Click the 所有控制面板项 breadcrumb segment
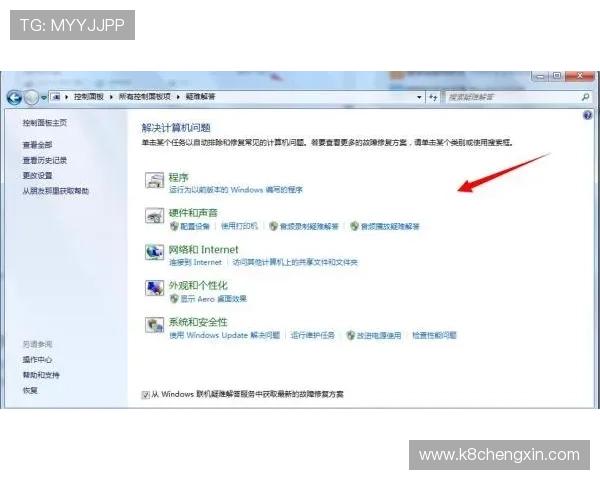The width and height of the screenshot is (600, 480). click(145, 97)
